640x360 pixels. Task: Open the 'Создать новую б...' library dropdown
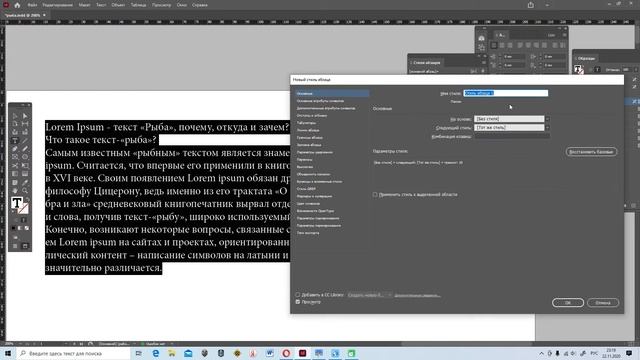coord(370,295)
